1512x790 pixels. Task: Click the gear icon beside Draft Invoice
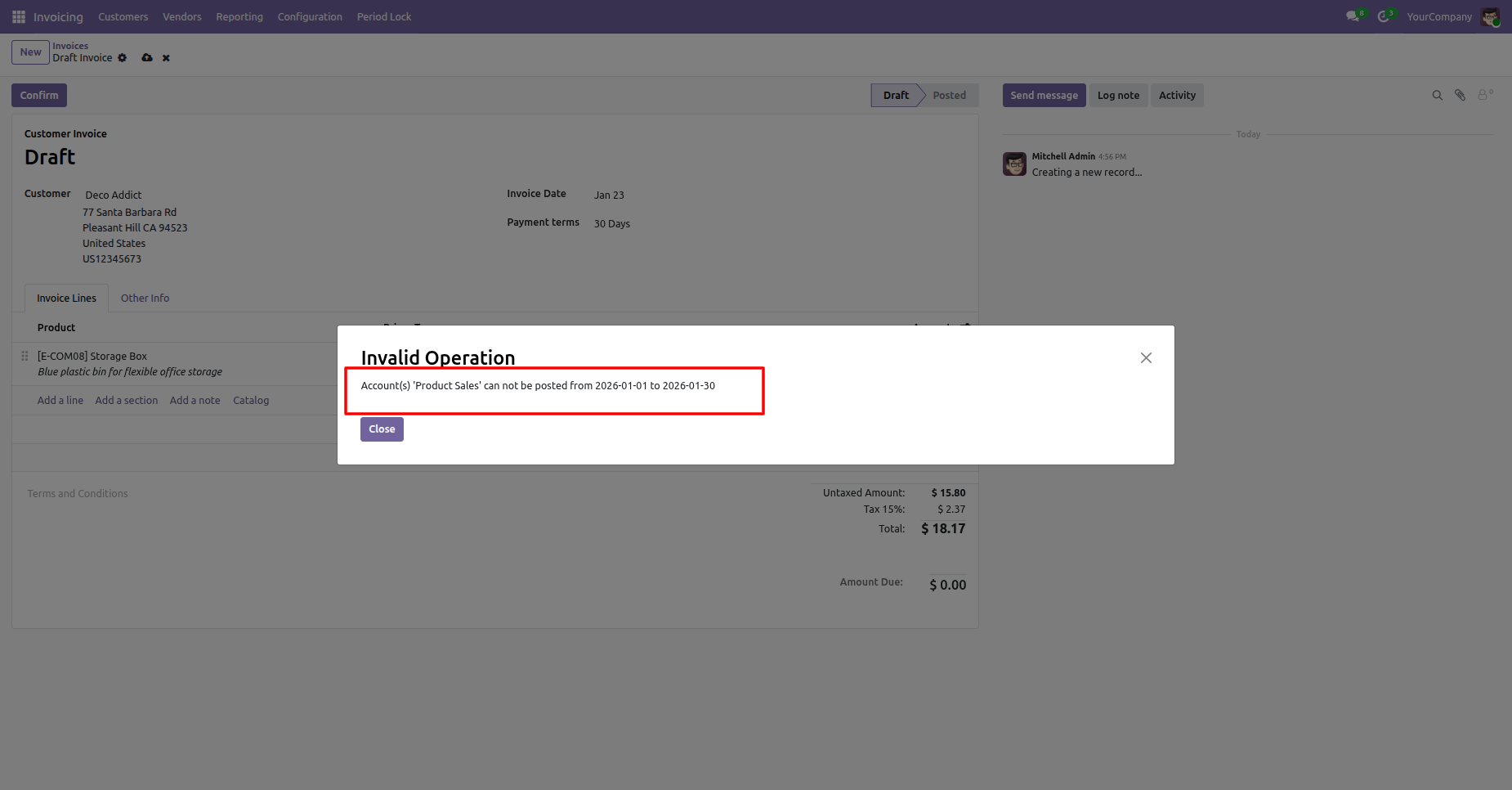coord(123,58)
